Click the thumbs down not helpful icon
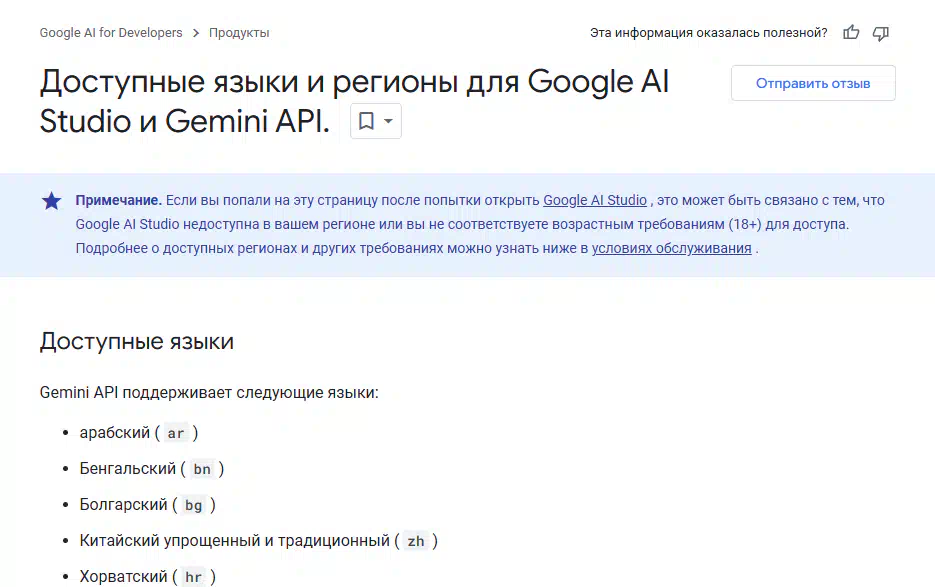Viewport: 935px width, 587px height. (881, 33)
